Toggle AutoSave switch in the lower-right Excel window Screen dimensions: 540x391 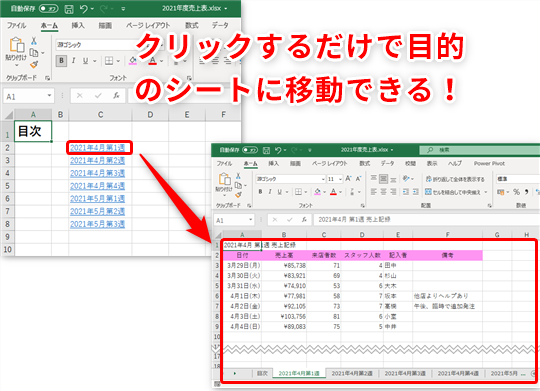[x=250, y=150]
